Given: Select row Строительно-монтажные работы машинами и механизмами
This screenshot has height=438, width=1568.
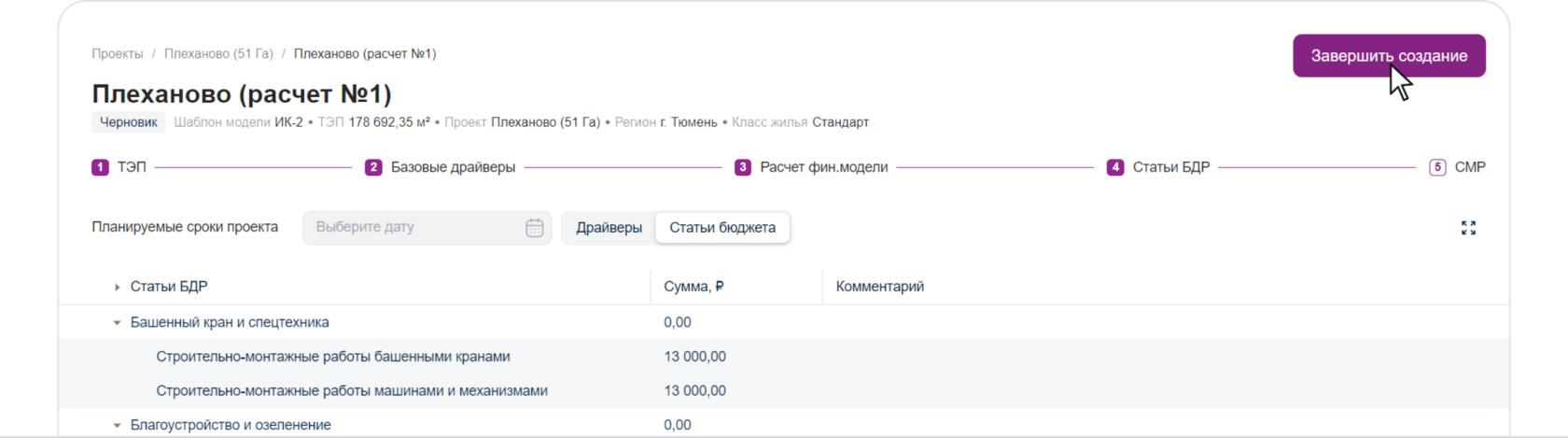Looking at the screenshot, I should (352, 391).
